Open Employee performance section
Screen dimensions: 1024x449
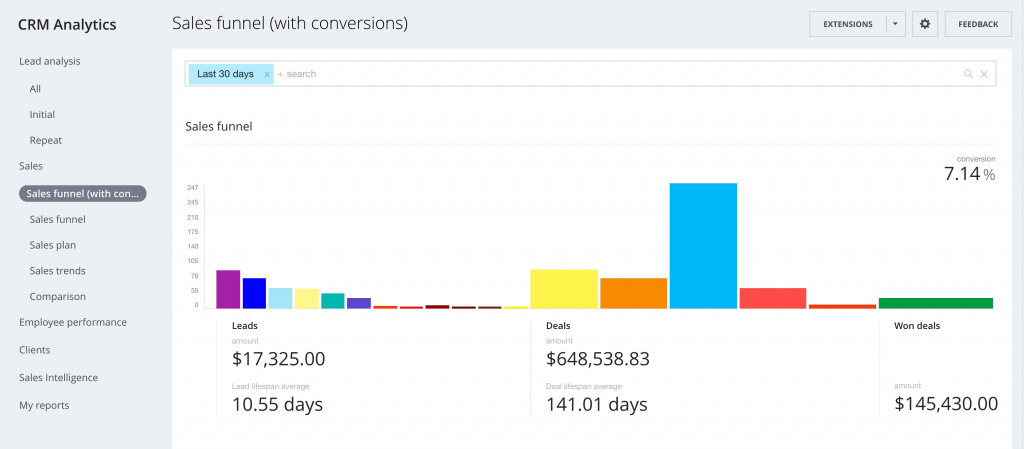coord(73,322)
